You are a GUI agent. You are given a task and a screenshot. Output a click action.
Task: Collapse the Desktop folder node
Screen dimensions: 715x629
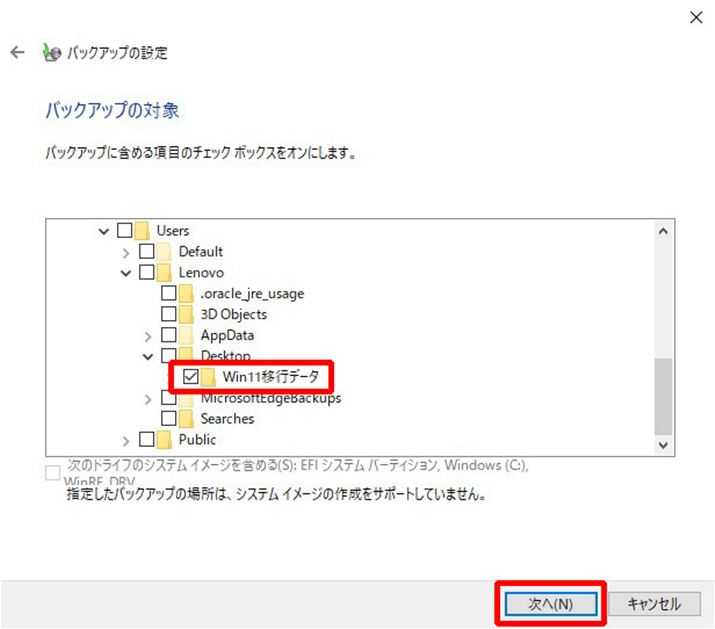tap(148, 357)
